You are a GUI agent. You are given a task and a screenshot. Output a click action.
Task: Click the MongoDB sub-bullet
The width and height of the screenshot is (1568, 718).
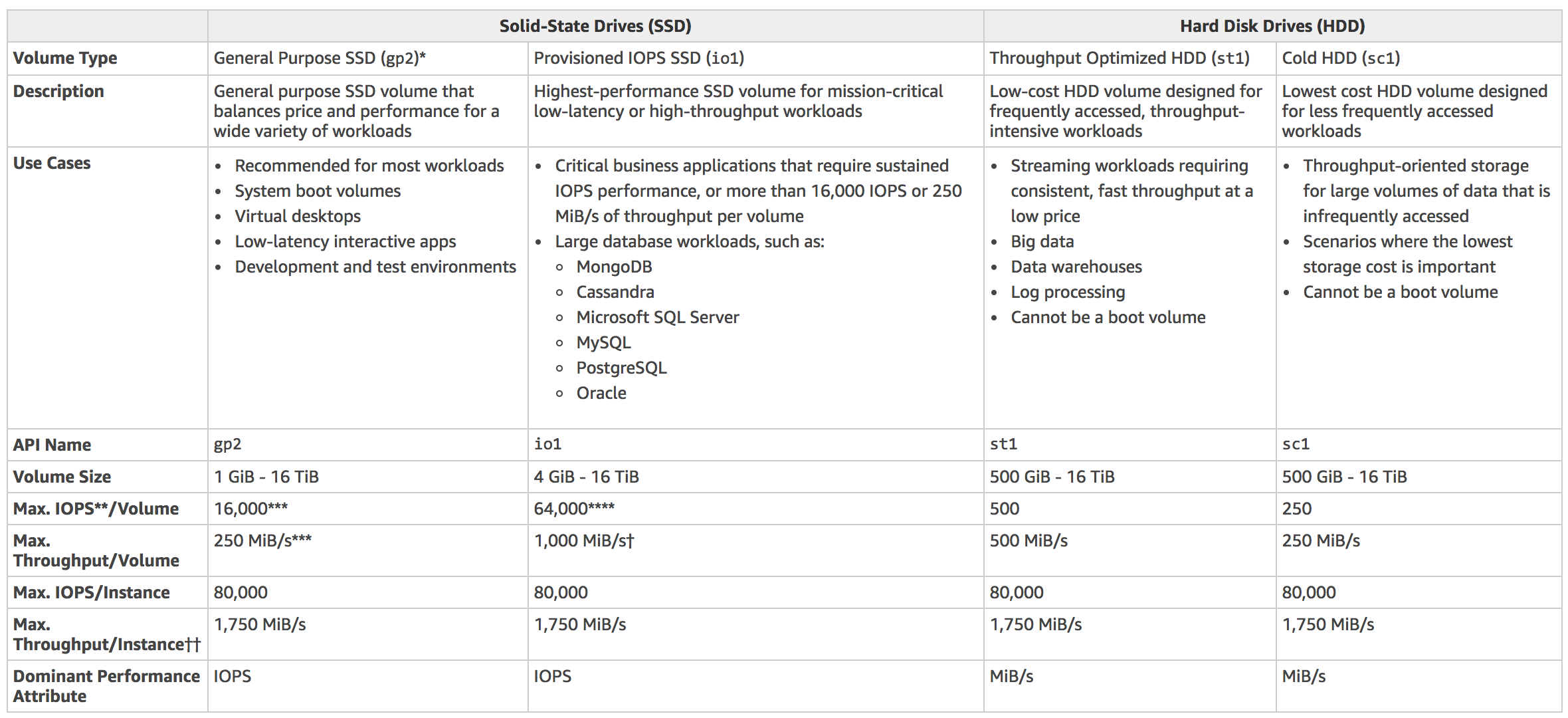coord(614,267)
